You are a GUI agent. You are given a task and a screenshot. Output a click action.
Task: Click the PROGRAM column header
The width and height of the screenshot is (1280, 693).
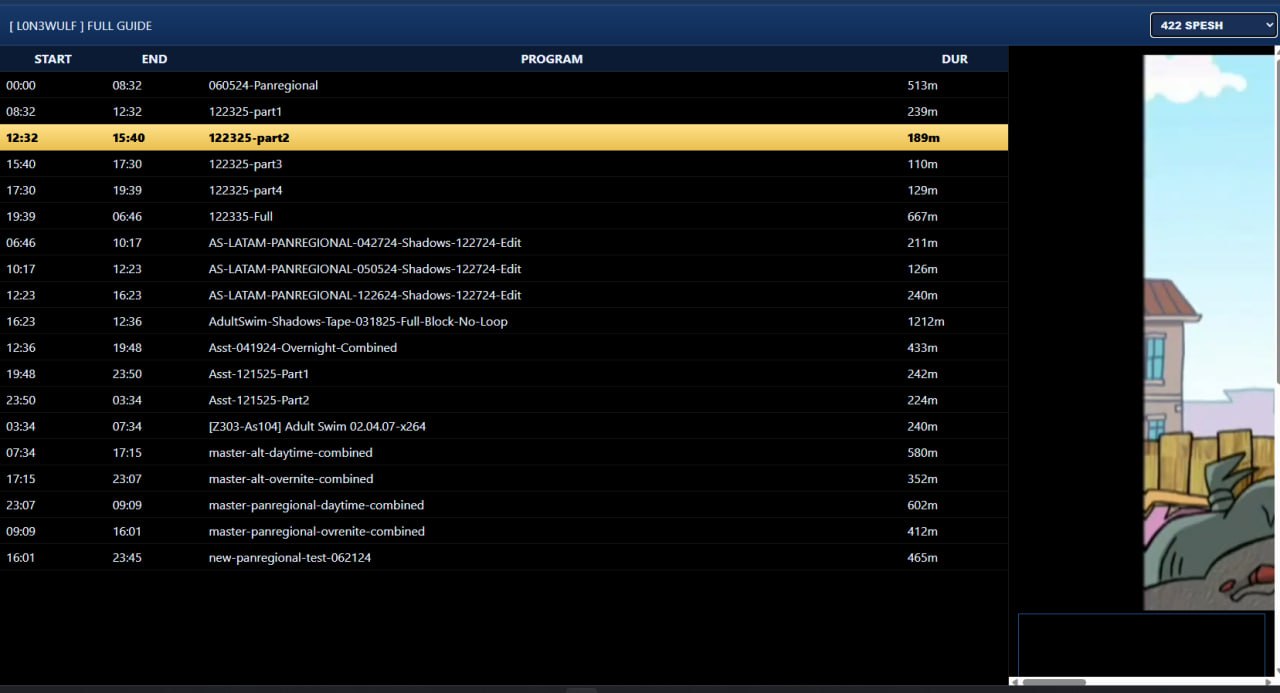click(x=551, y=59)
